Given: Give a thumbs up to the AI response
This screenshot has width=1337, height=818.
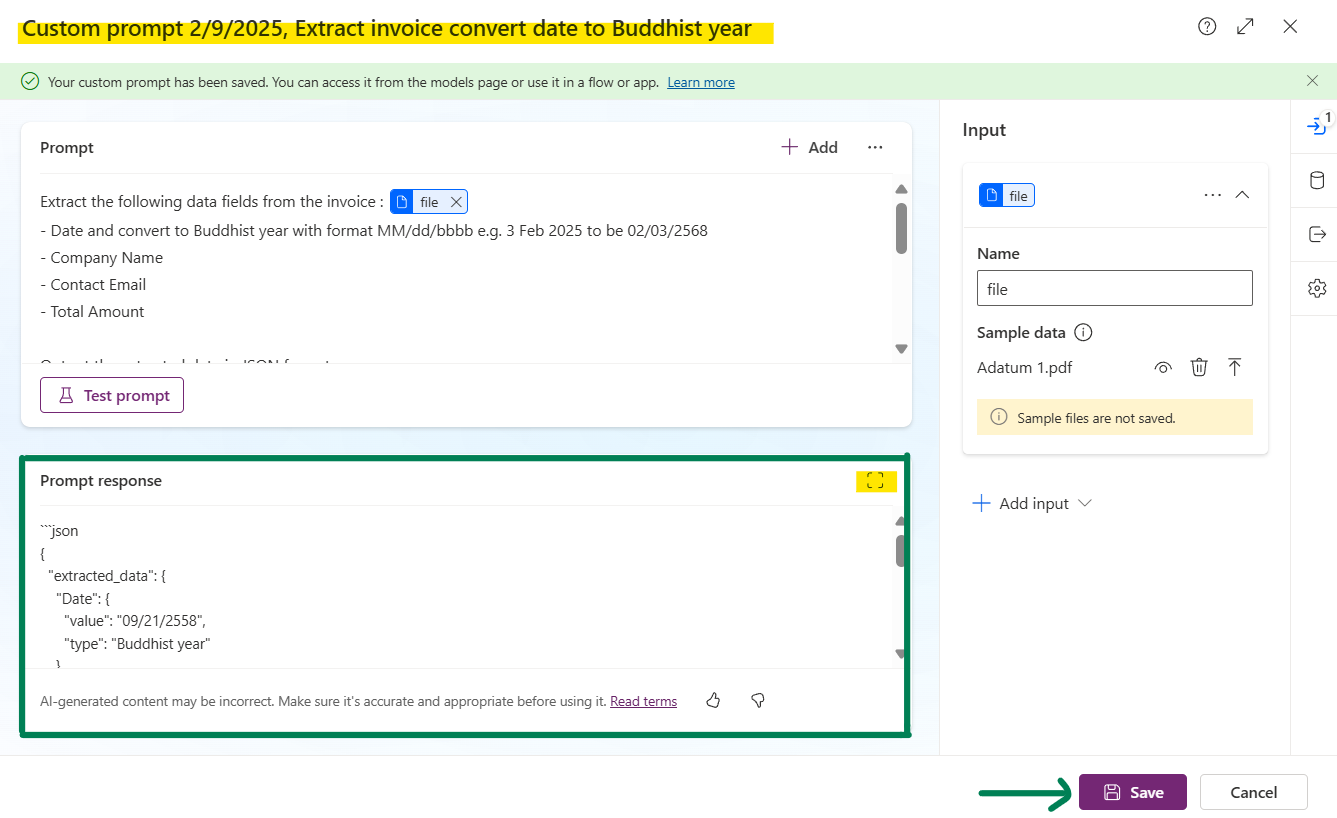Looking at the screenshot, I should (x=713, y=701).
